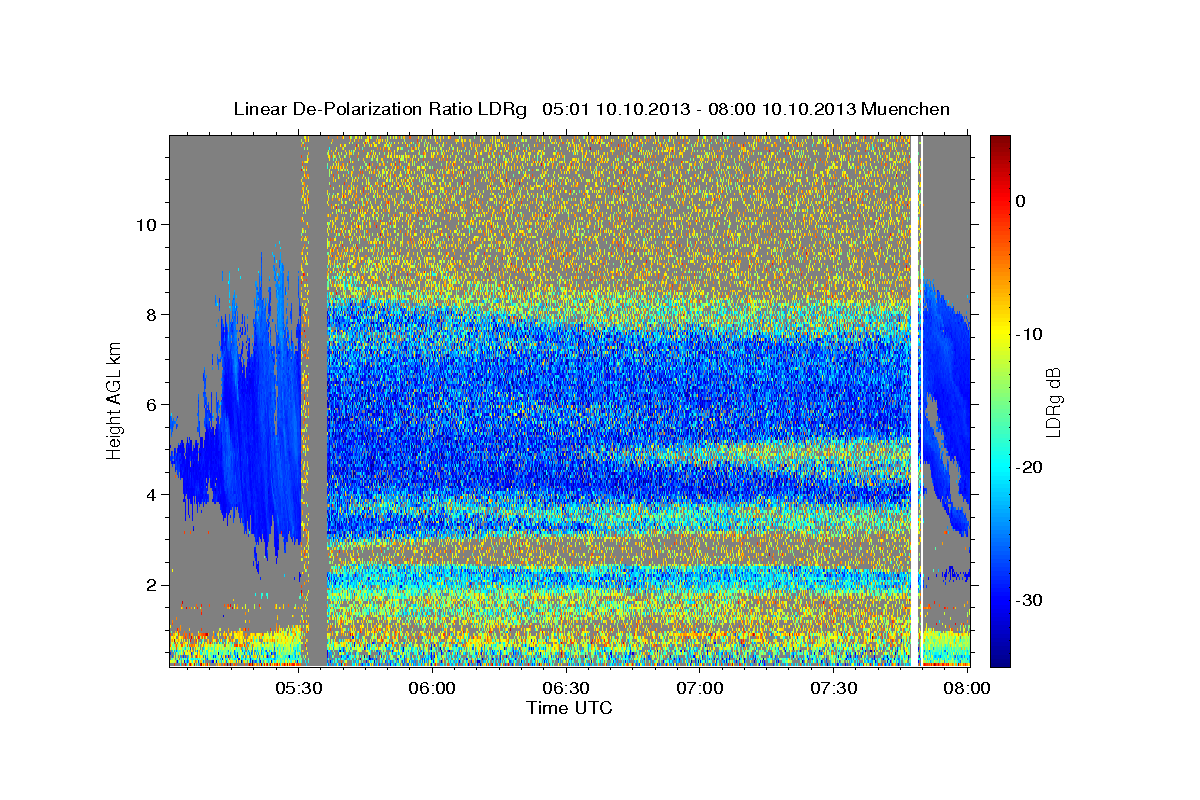1200x800 pixels.
Task: Click the 07:30 time tick label
Action: tap(833, 688)
